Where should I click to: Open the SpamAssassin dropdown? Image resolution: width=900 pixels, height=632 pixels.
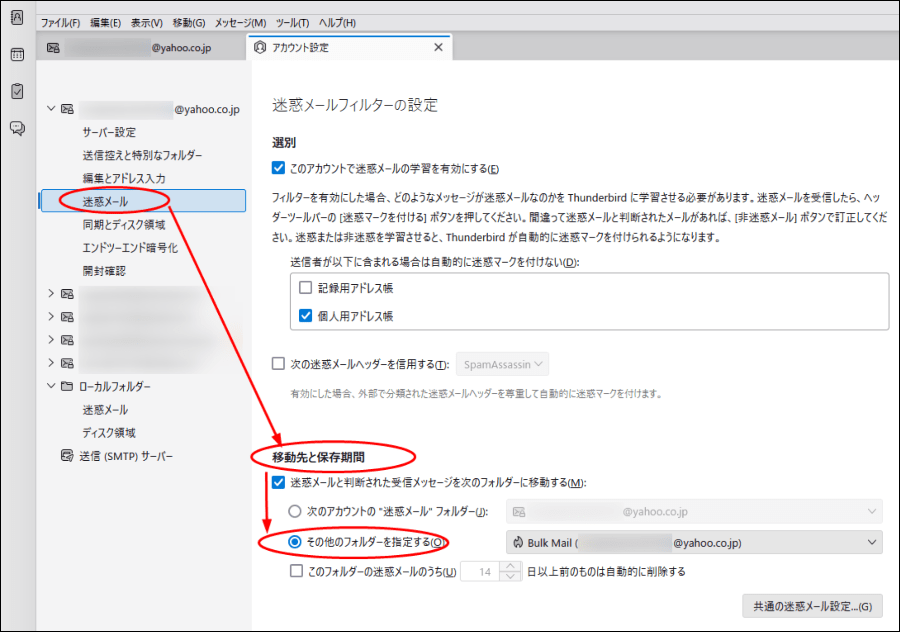(x=502, y=364)
